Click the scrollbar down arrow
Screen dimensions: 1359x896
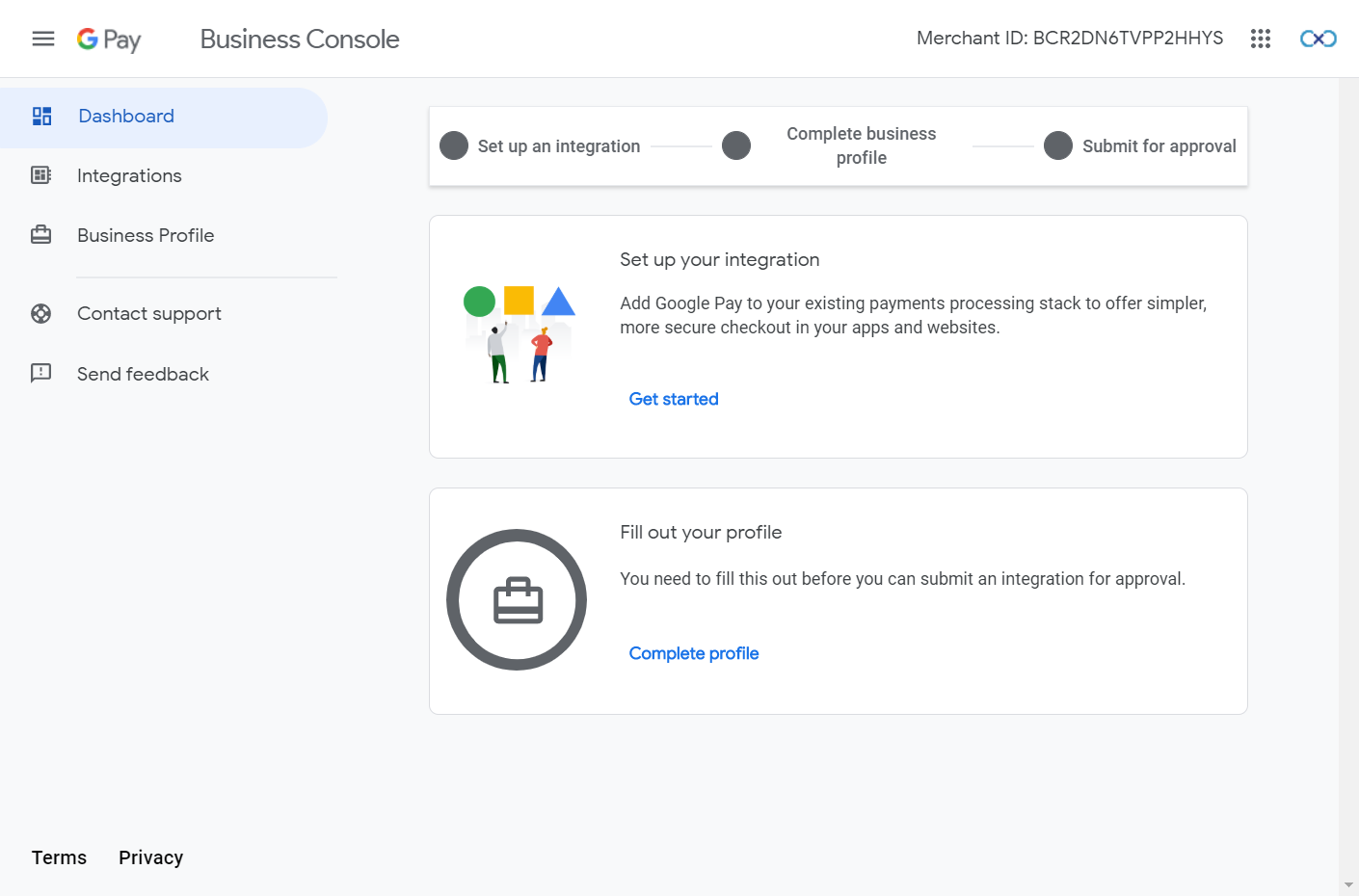[x=1348, y=885]
